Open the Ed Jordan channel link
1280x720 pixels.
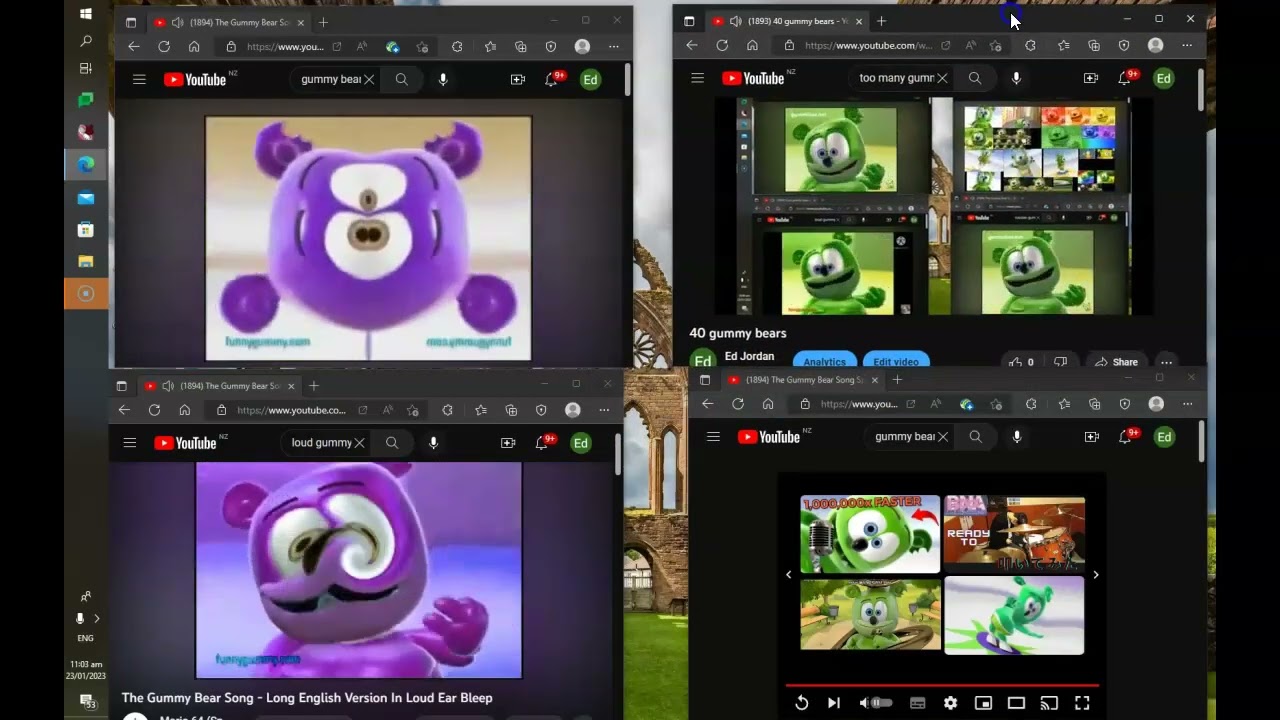pos(749,356)
